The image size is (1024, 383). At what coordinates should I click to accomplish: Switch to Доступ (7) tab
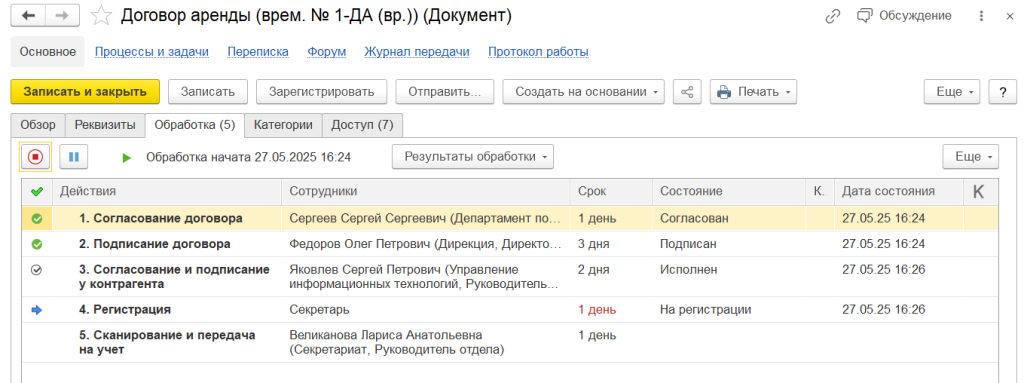coord(362,125)
